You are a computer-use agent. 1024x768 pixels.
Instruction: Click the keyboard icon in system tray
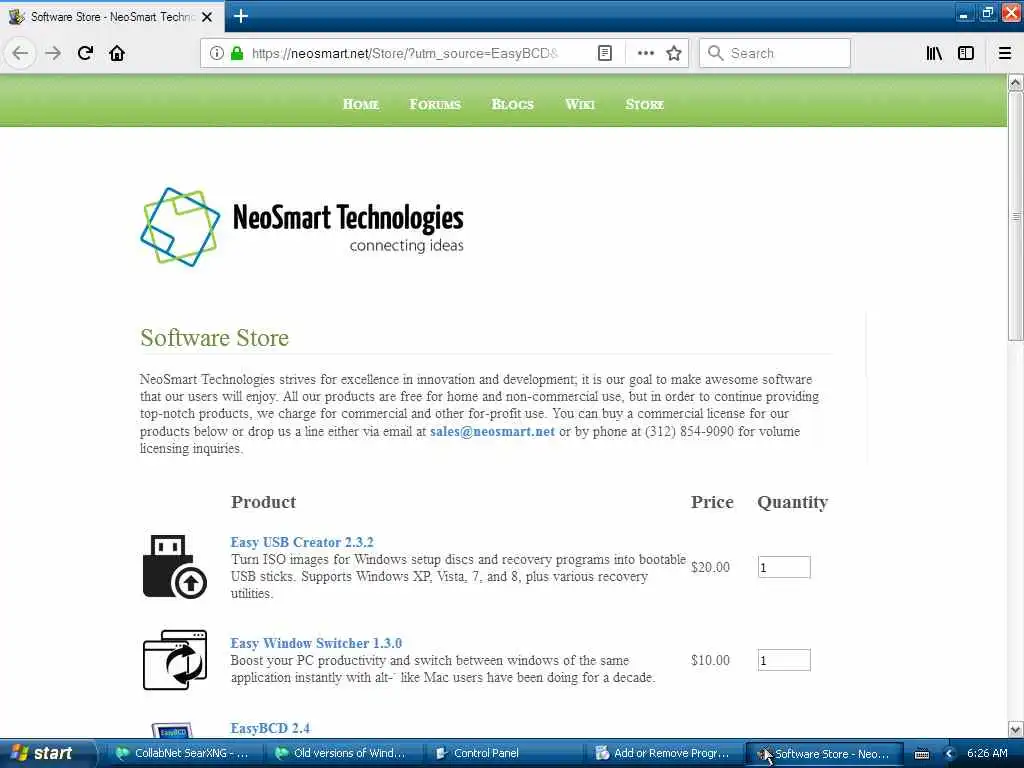[x=921, y=754]
